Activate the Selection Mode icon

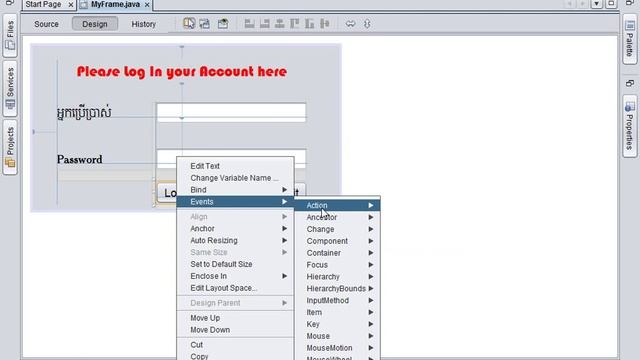click(189, 24)
